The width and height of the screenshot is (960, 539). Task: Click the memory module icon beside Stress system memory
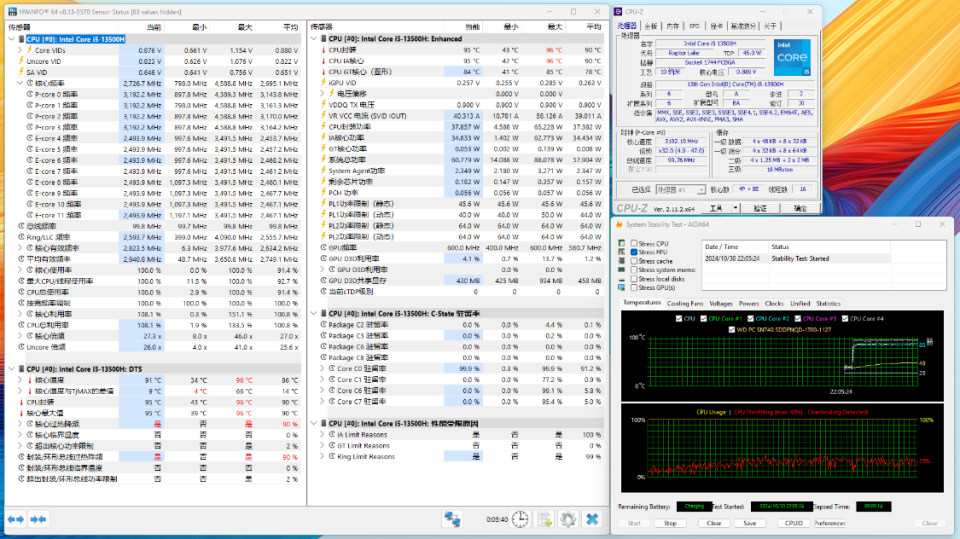point(621,270)
